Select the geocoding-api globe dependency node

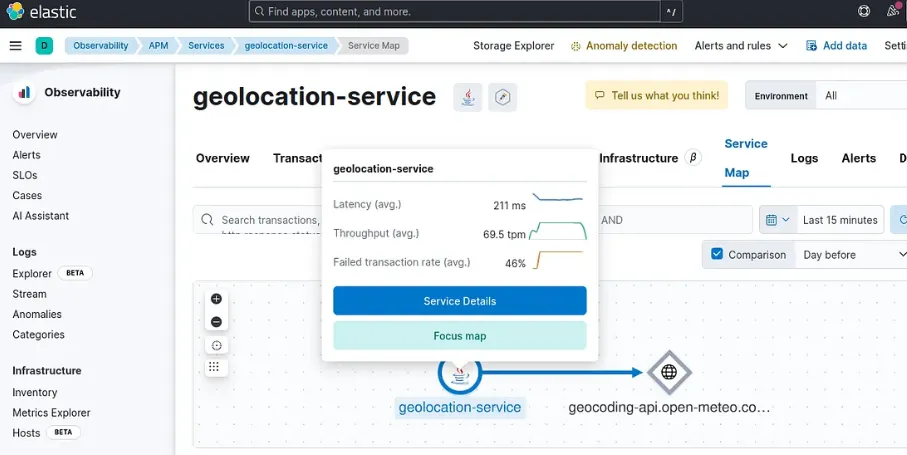pyautogui.click(x=669, y=372)
